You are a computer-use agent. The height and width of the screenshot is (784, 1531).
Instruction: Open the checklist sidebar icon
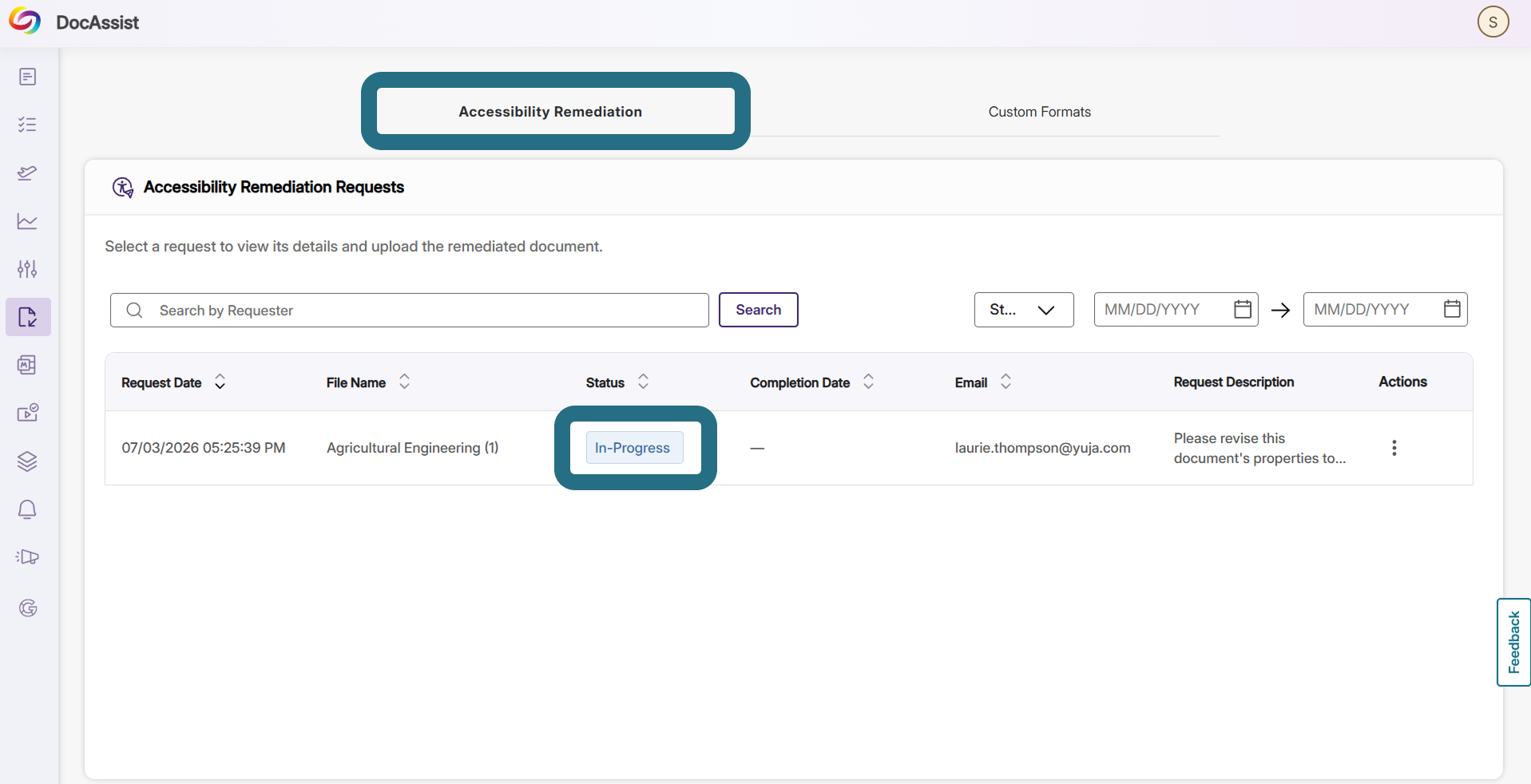28,125
